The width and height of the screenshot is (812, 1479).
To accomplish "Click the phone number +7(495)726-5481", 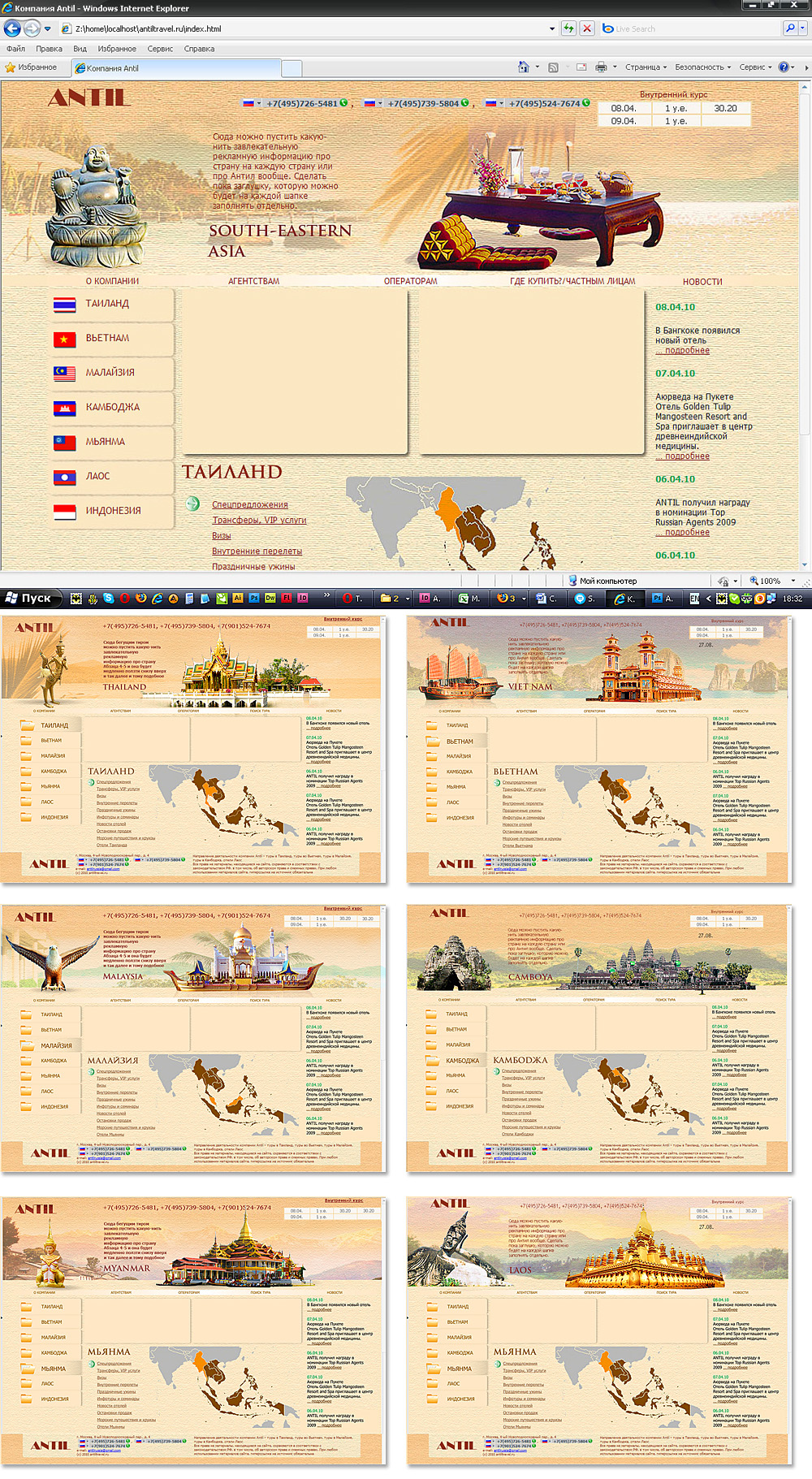I will tap(301, 103).
